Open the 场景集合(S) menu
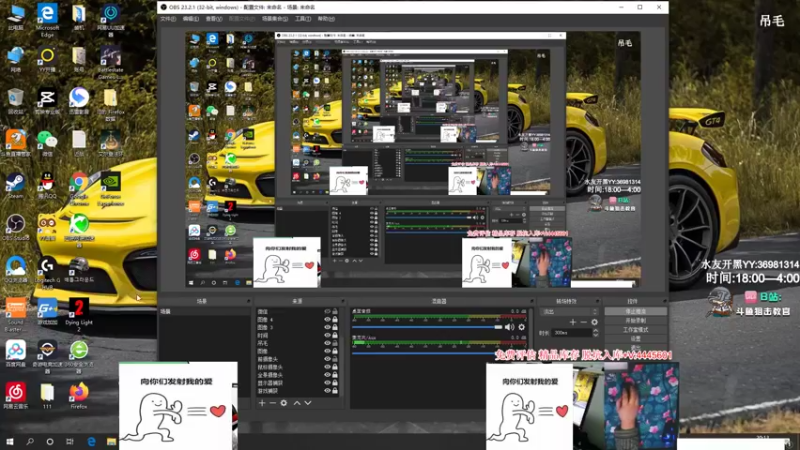 pyautogui.click(x=274, y=19)
